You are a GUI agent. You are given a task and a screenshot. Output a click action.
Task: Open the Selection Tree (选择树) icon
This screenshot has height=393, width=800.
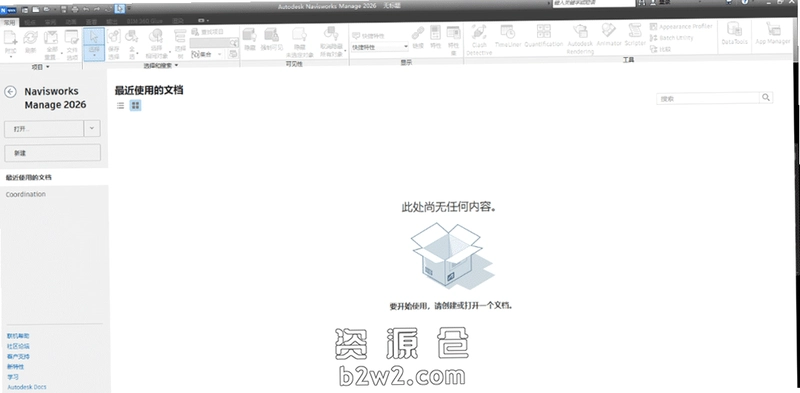(x=180, y=37)
